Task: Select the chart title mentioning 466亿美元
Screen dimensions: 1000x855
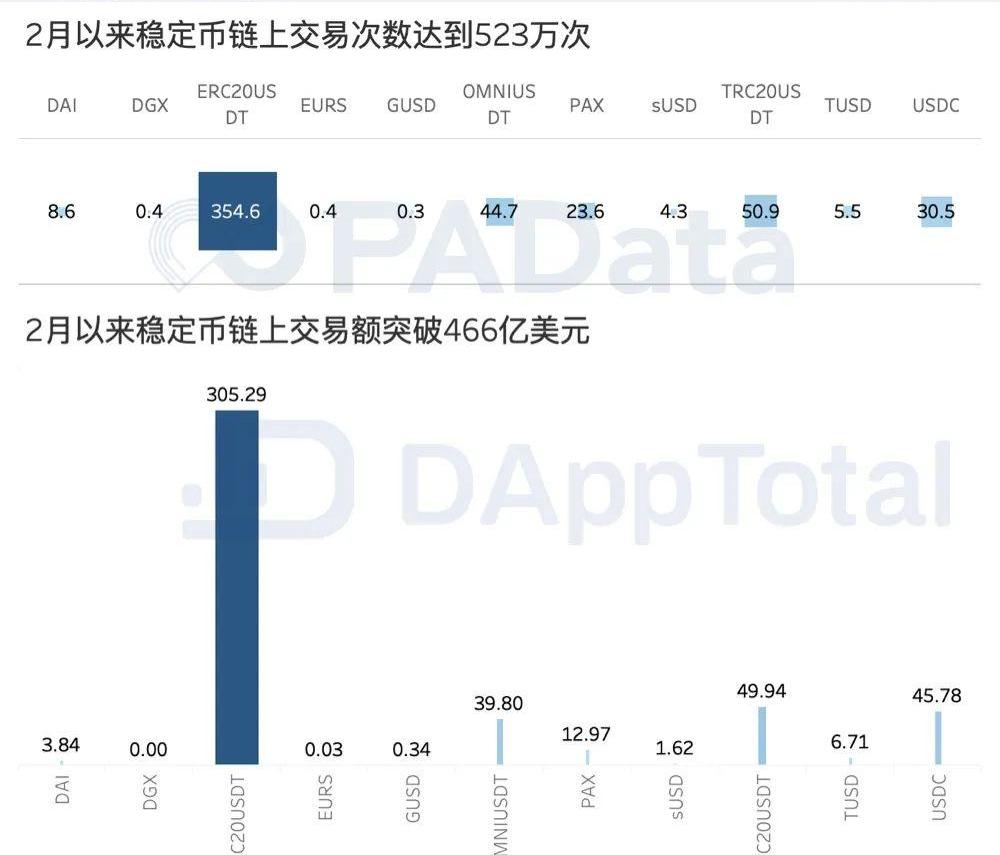Action: click(x=308, y=331)
